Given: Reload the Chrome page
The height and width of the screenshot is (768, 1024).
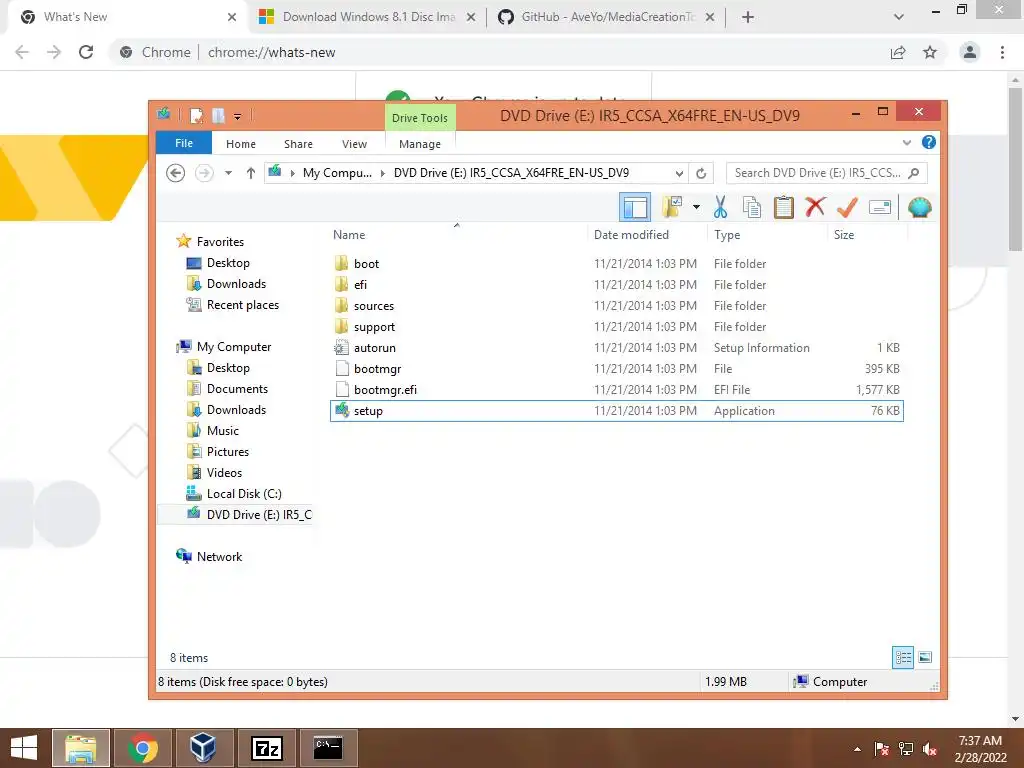Looking at the screenshot, I should 86,52.
